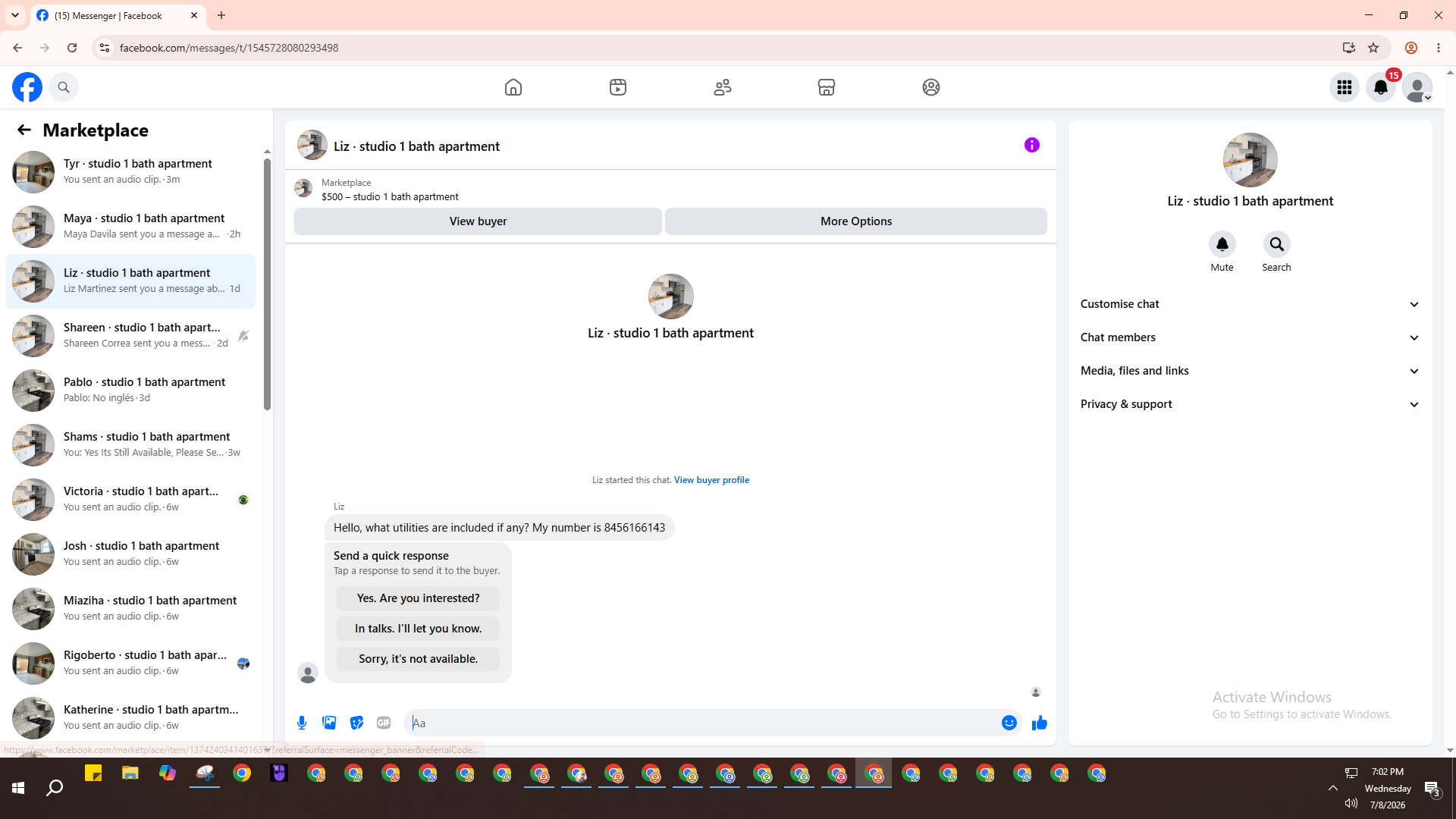Open the Facebook menu grid icon
This screenshot has height=819, width=1456.
pos(1345,87)
